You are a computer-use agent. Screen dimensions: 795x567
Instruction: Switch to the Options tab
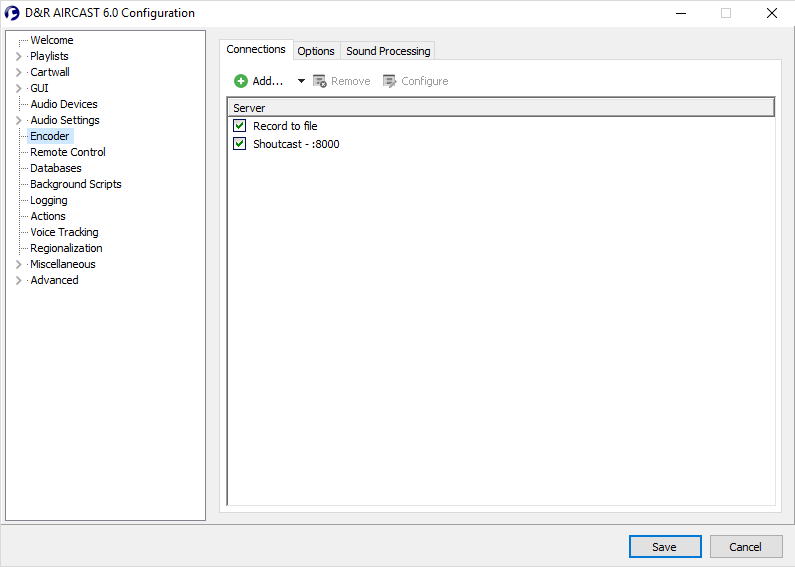coord(316,51)
